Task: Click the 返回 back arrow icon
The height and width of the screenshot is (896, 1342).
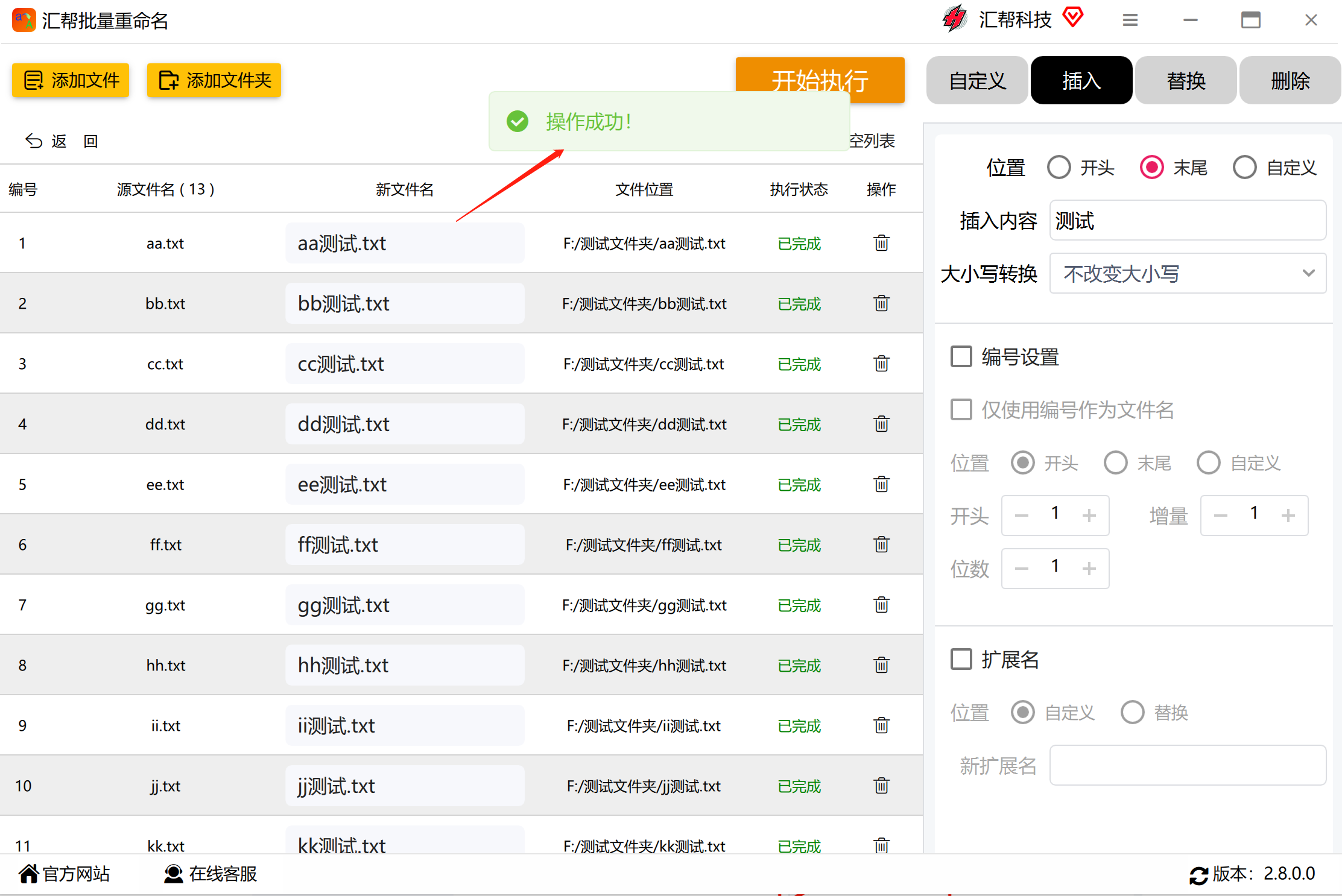Action: click(x=33, y=141)
